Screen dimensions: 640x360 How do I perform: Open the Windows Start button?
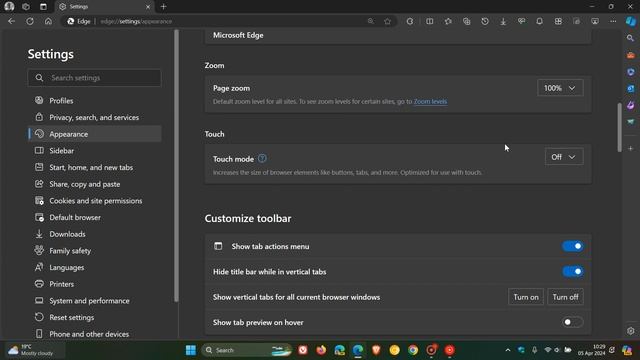coord(191,350)
